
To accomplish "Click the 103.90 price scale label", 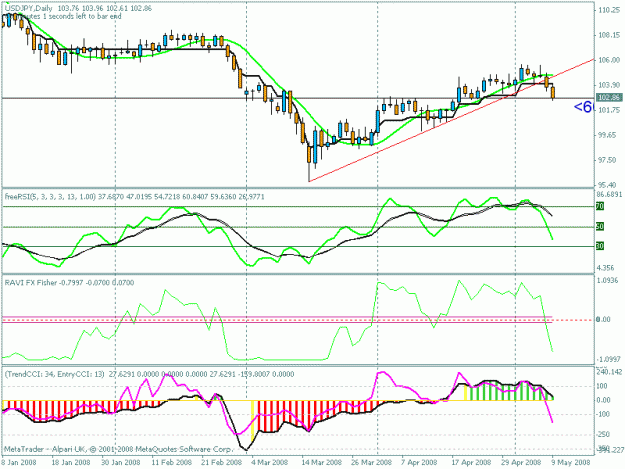I will click(609, 85).
